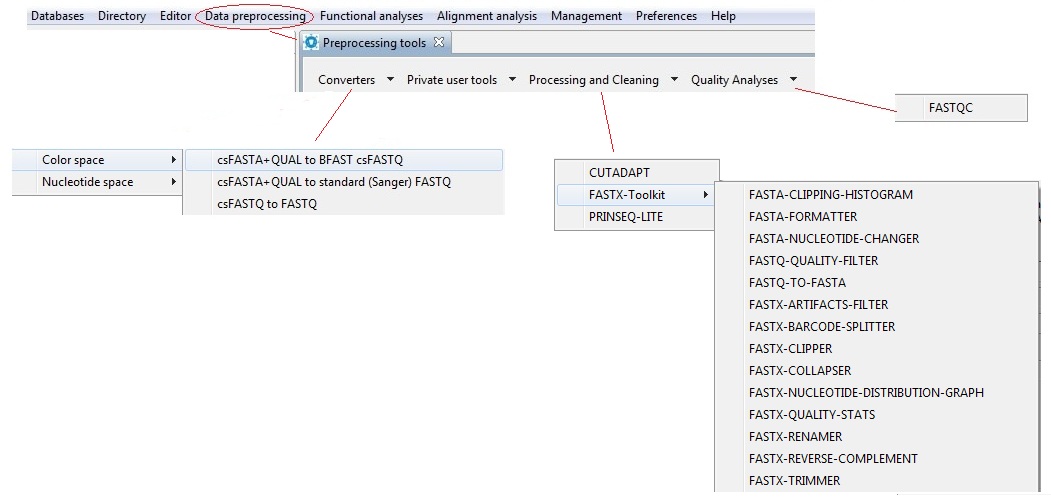
Task: Open the Data preprocessing menu
Action: [x=255, y=16]
